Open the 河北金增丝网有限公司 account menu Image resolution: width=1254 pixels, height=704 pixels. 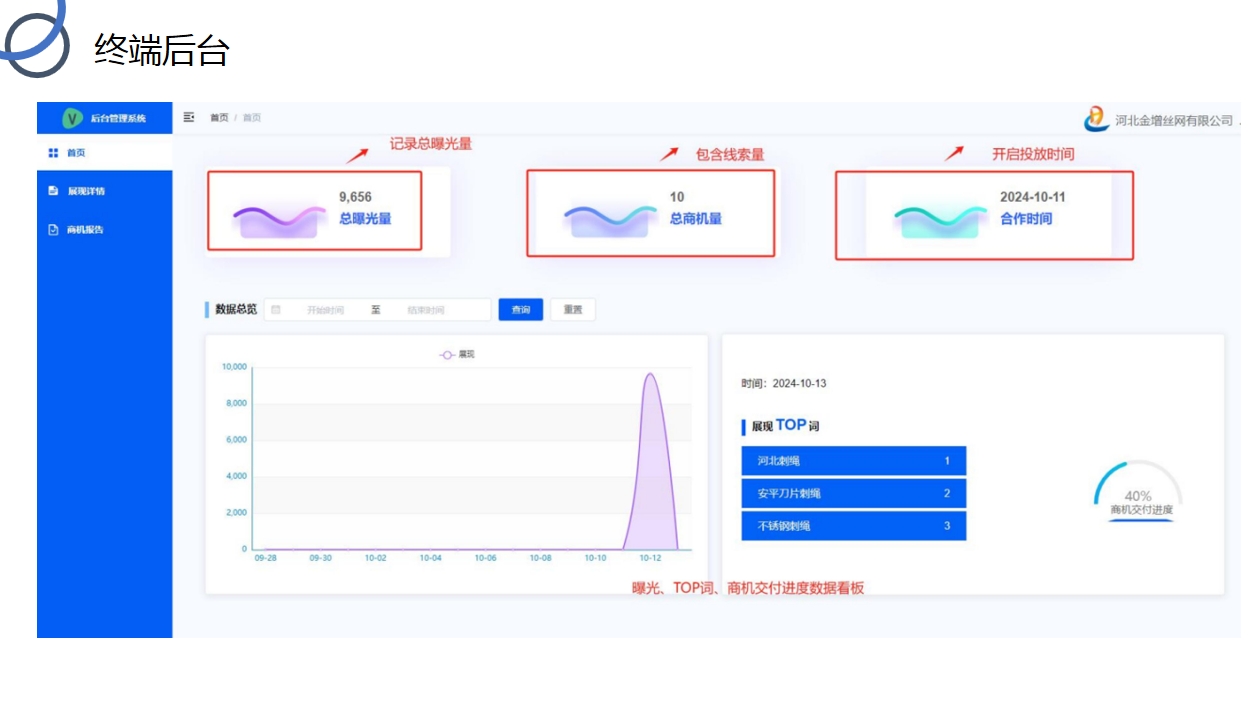click(x=1174, y=120)
